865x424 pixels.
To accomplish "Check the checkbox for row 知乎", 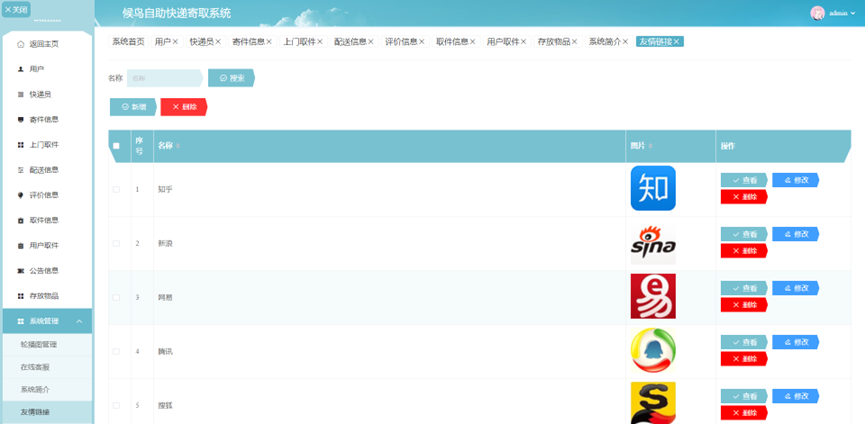I will [x=116, y=189].
